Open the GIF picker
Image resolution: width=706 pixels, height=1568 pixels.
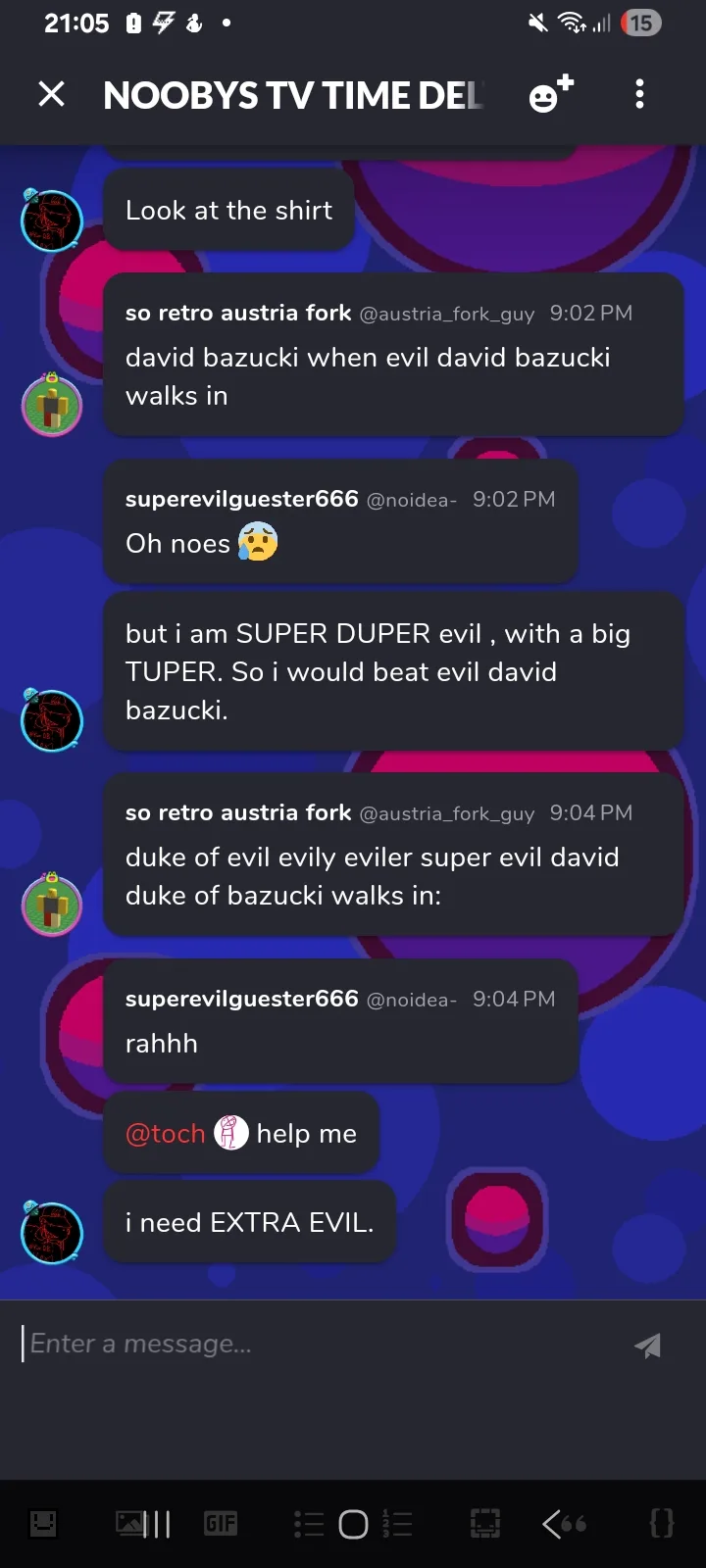pyautogui.click(x=221, y=1523)
